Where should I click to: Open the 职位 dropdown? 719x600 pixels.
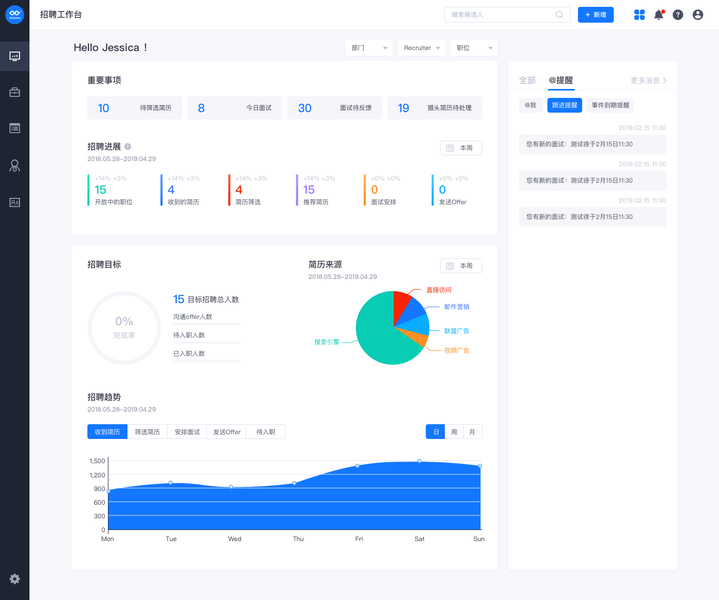click(x=474, y=48)
